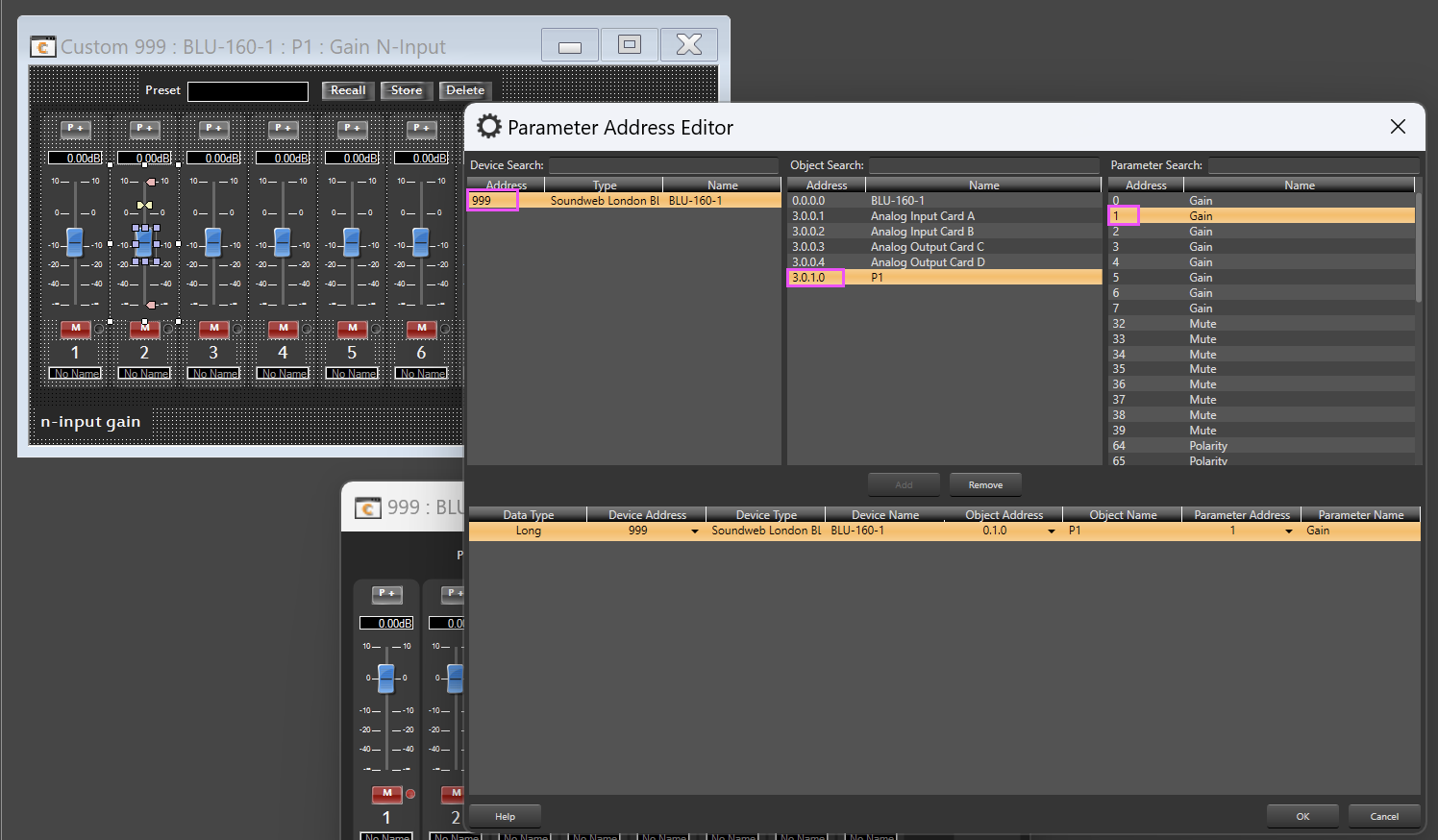Click the Preset name input field

click(x=248, y=91)
